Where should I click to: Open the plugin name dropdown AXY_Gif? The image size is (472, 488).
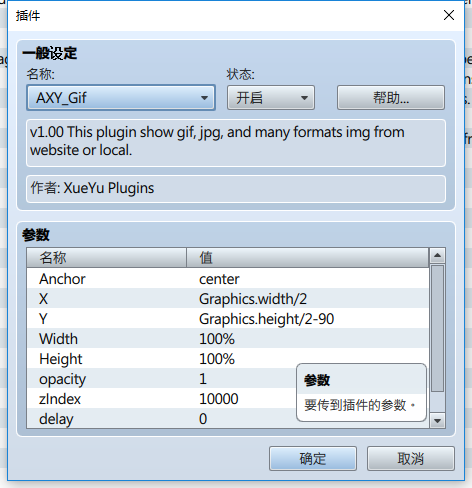tap(121, 98)
